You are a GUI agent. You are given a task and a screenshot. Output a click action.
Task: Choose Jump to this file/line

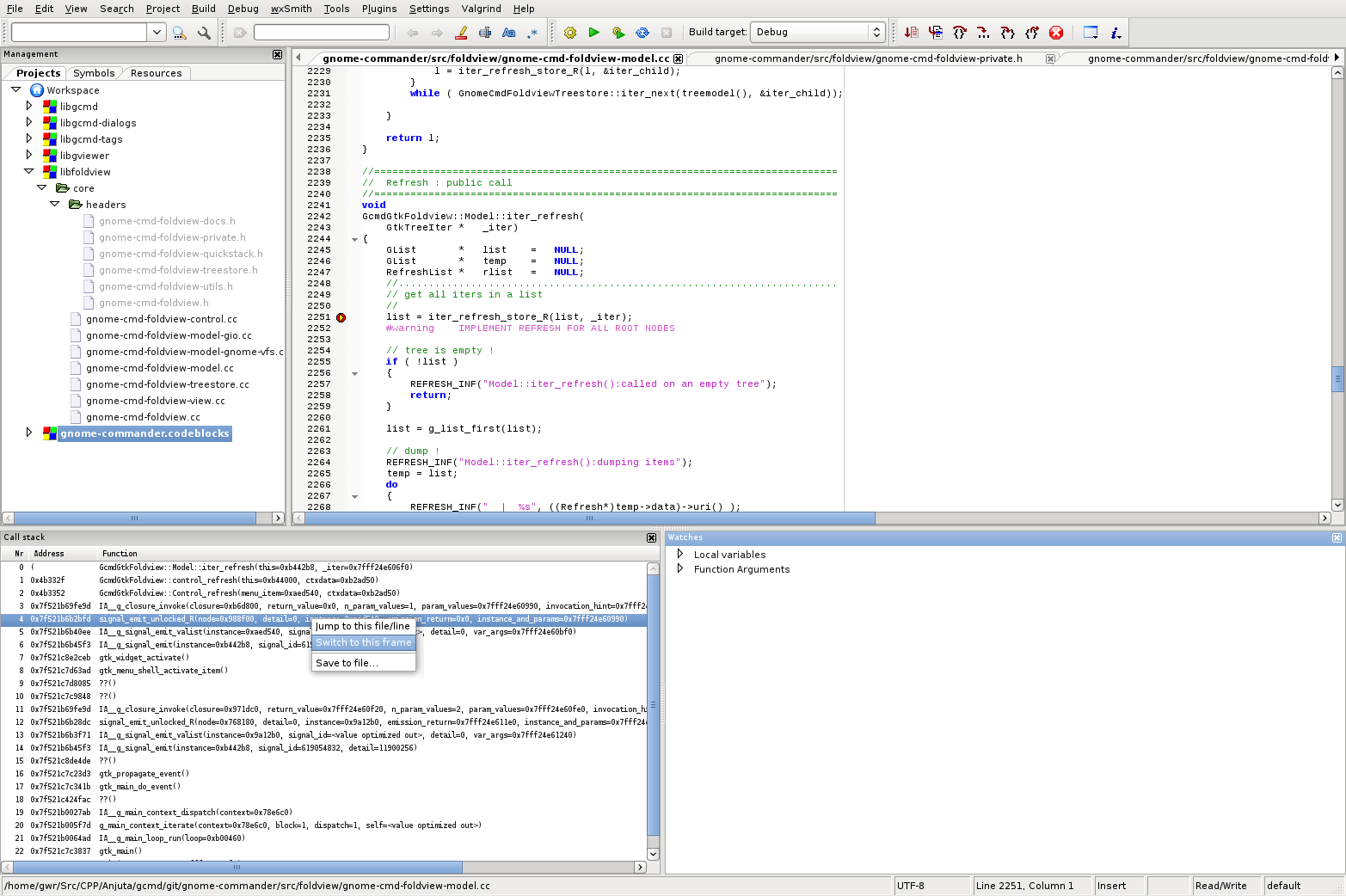[363, 626]
